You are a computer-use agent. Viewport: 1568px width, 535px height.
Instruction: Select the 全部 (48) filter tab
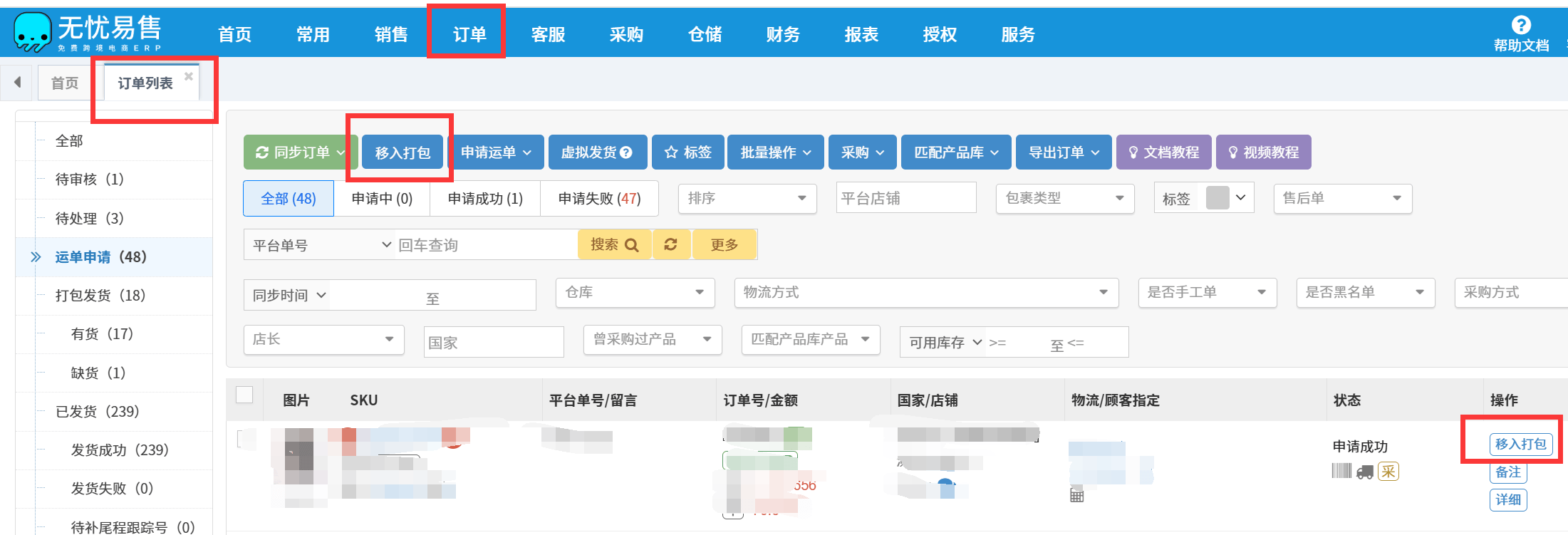pyautogui.click(x=289, y=198)
